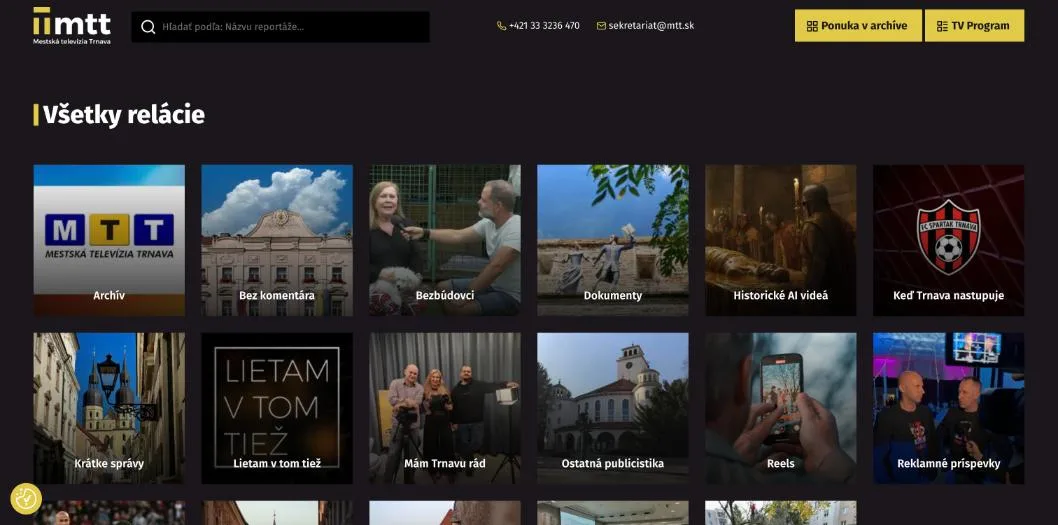Call number +421 33 3236 470 link
Image resolution: width=1058 pixels, height=525 pixels.
point(544,26)
